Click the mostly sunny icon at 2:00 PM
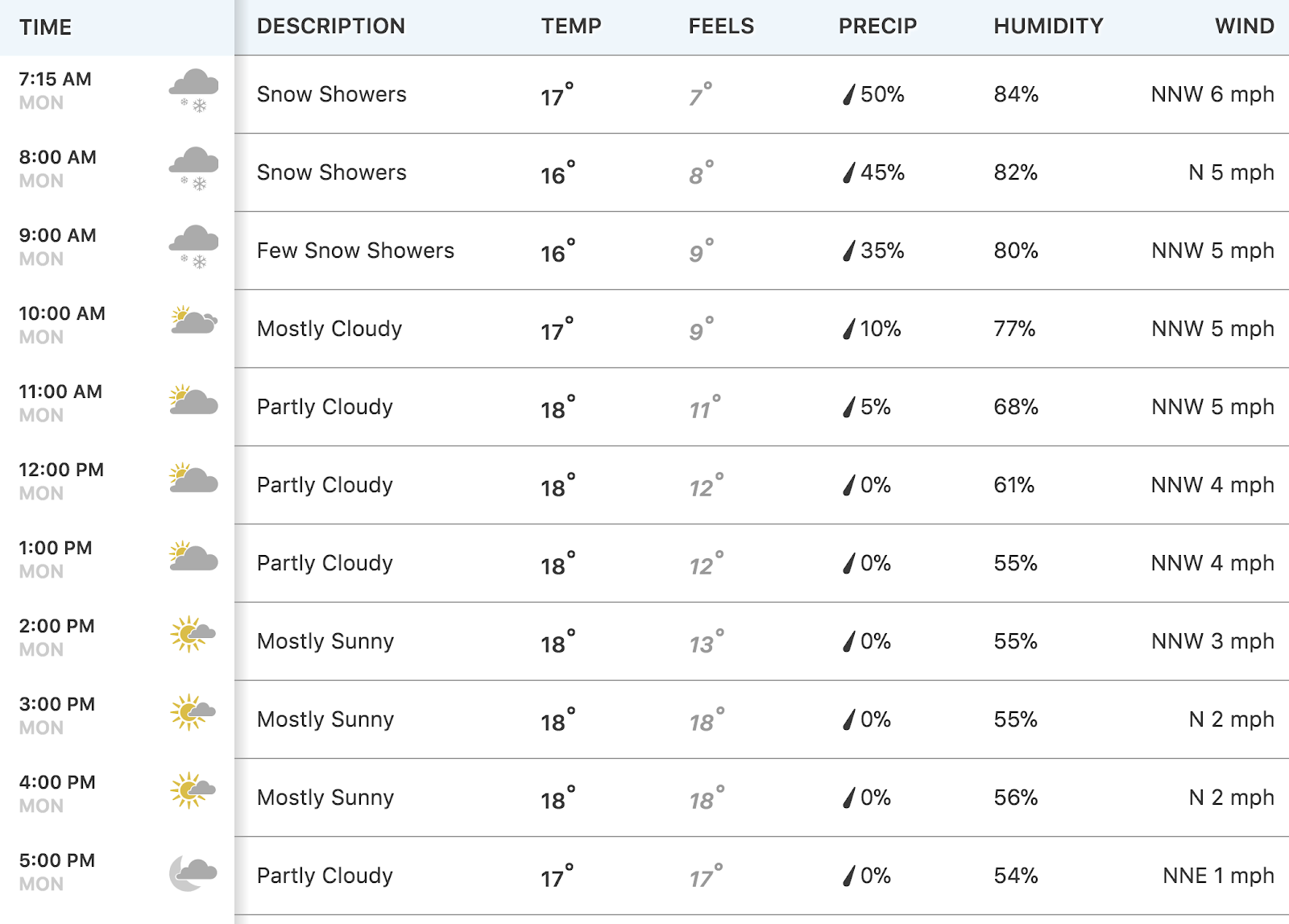Screen dimensions: 1289x924 193,635
